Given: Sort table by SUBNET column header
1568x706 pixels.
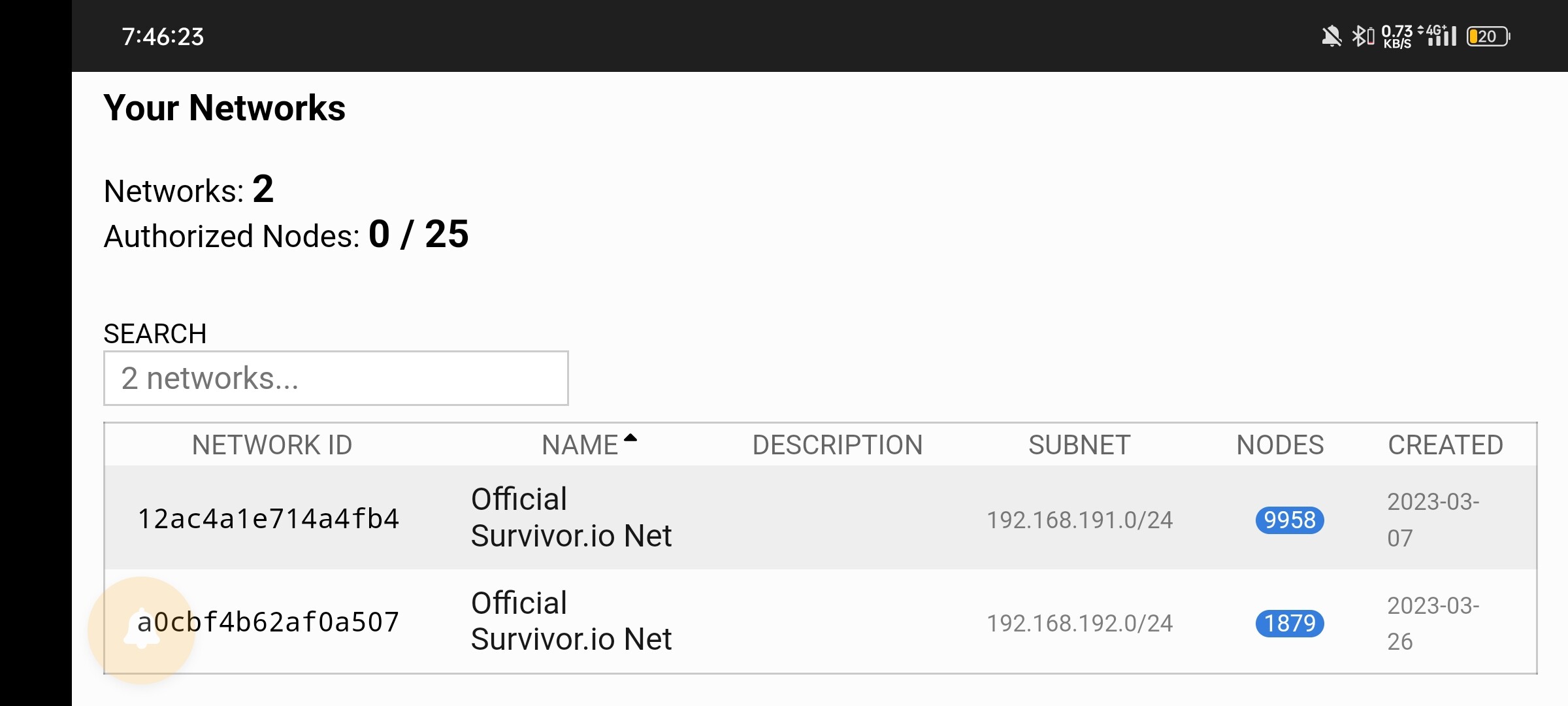Looking at the screenshot, I should point(1079,445).
